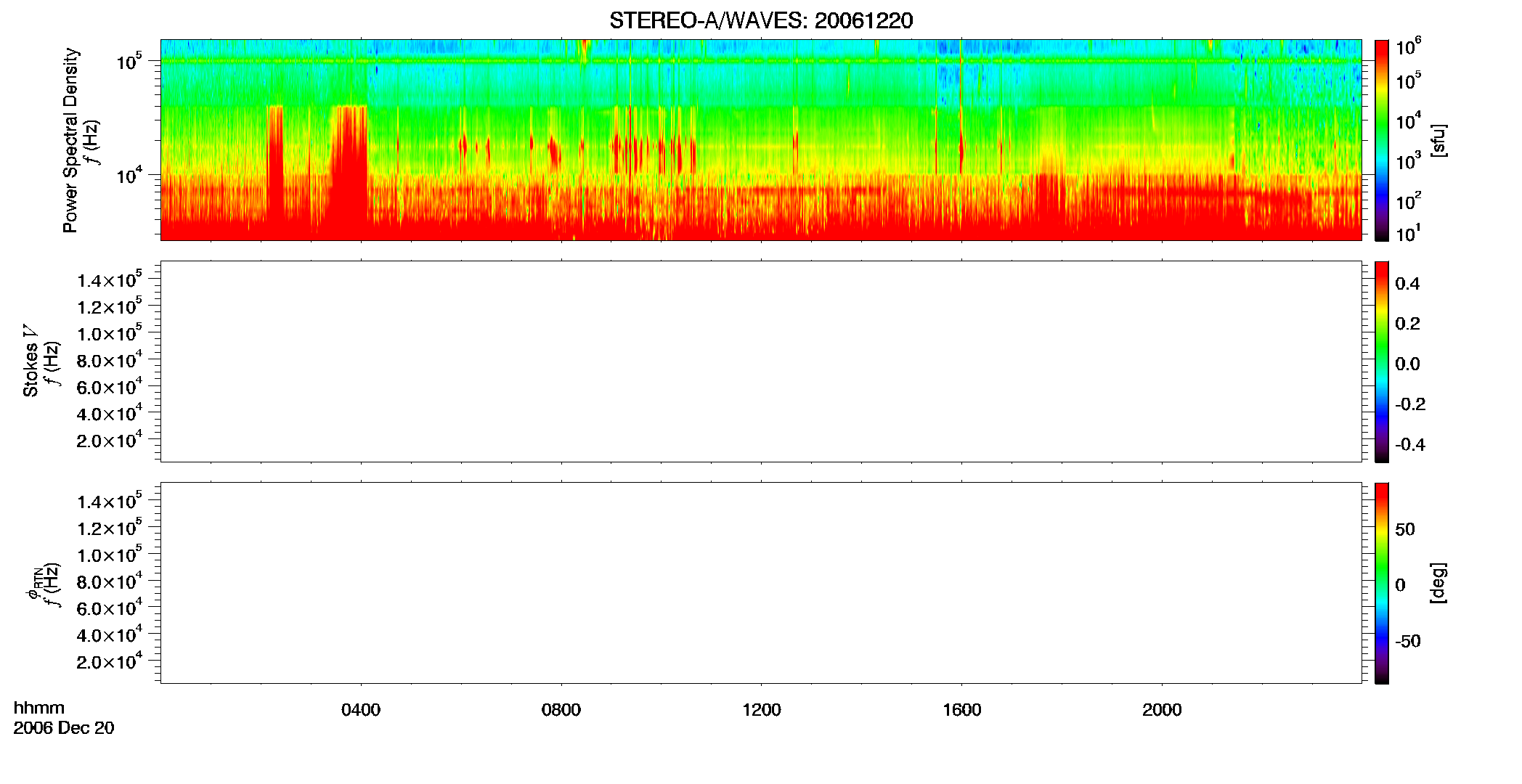This screenshot has height=784, width=1522.
Task: Click the 6.0×10^4 tick in phi panel
Action: (110, 608)
